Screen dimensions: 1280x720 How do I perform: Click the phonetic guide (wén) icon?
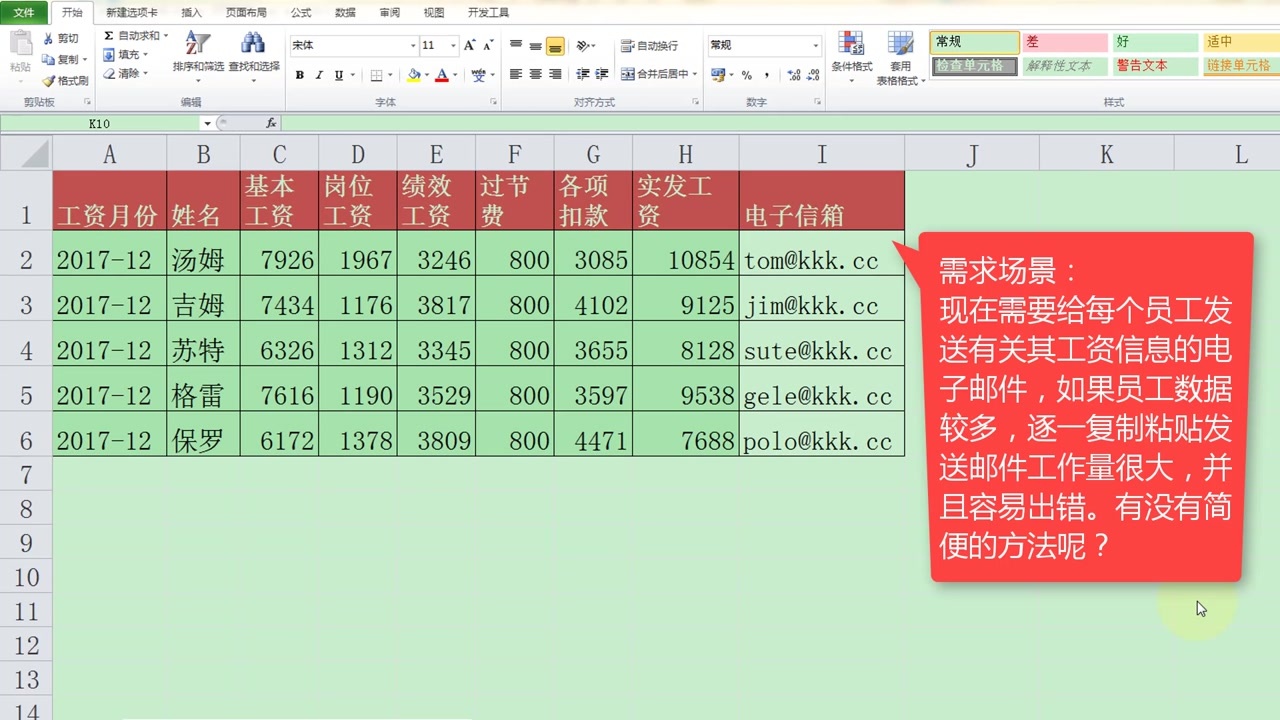(x=478, y=75)
